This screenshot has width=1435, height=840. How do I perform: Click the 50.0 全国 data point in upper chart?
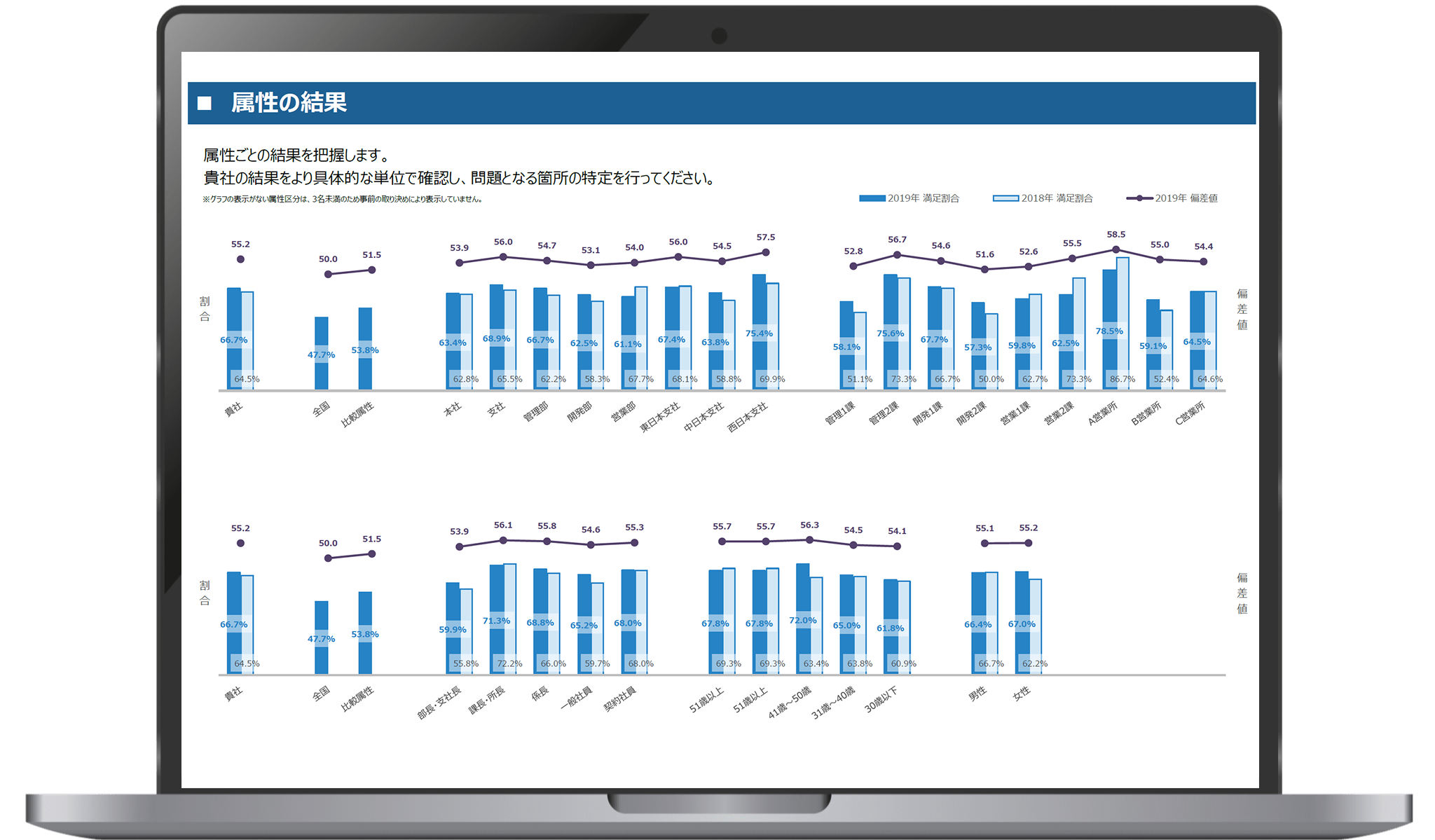click(x=328, y=274)
